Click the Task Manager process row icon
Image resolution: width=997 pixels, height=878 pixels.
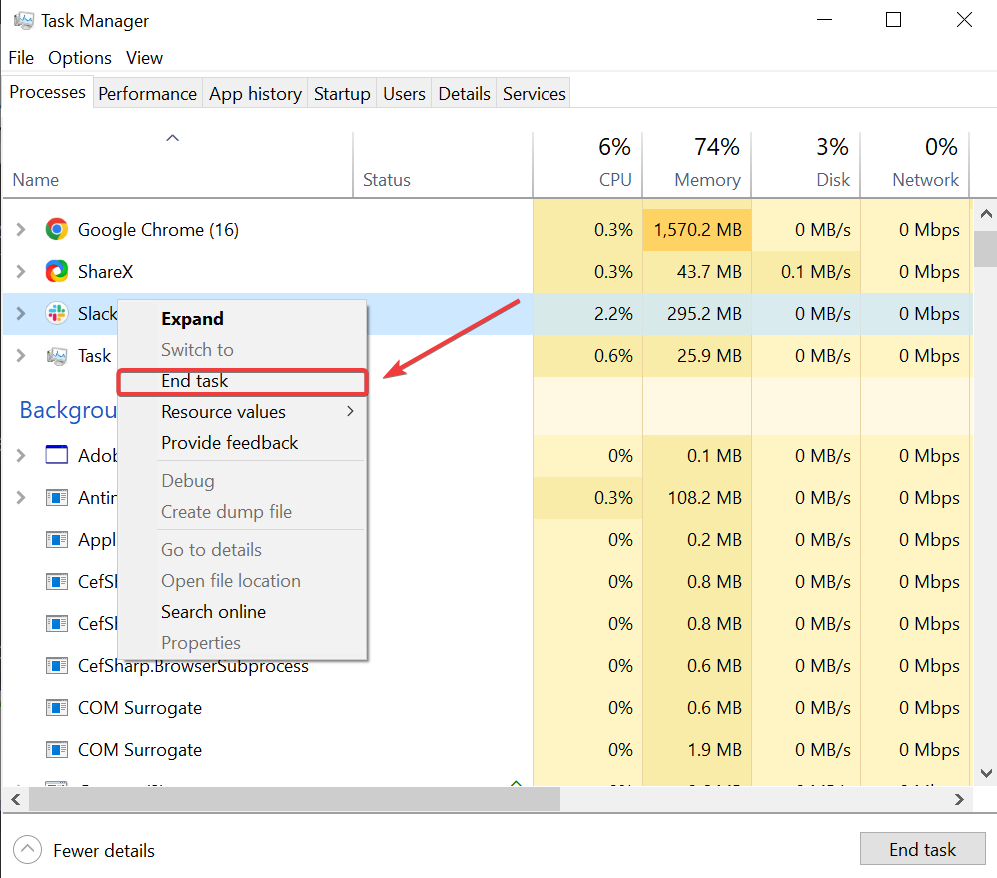[57, 356]
